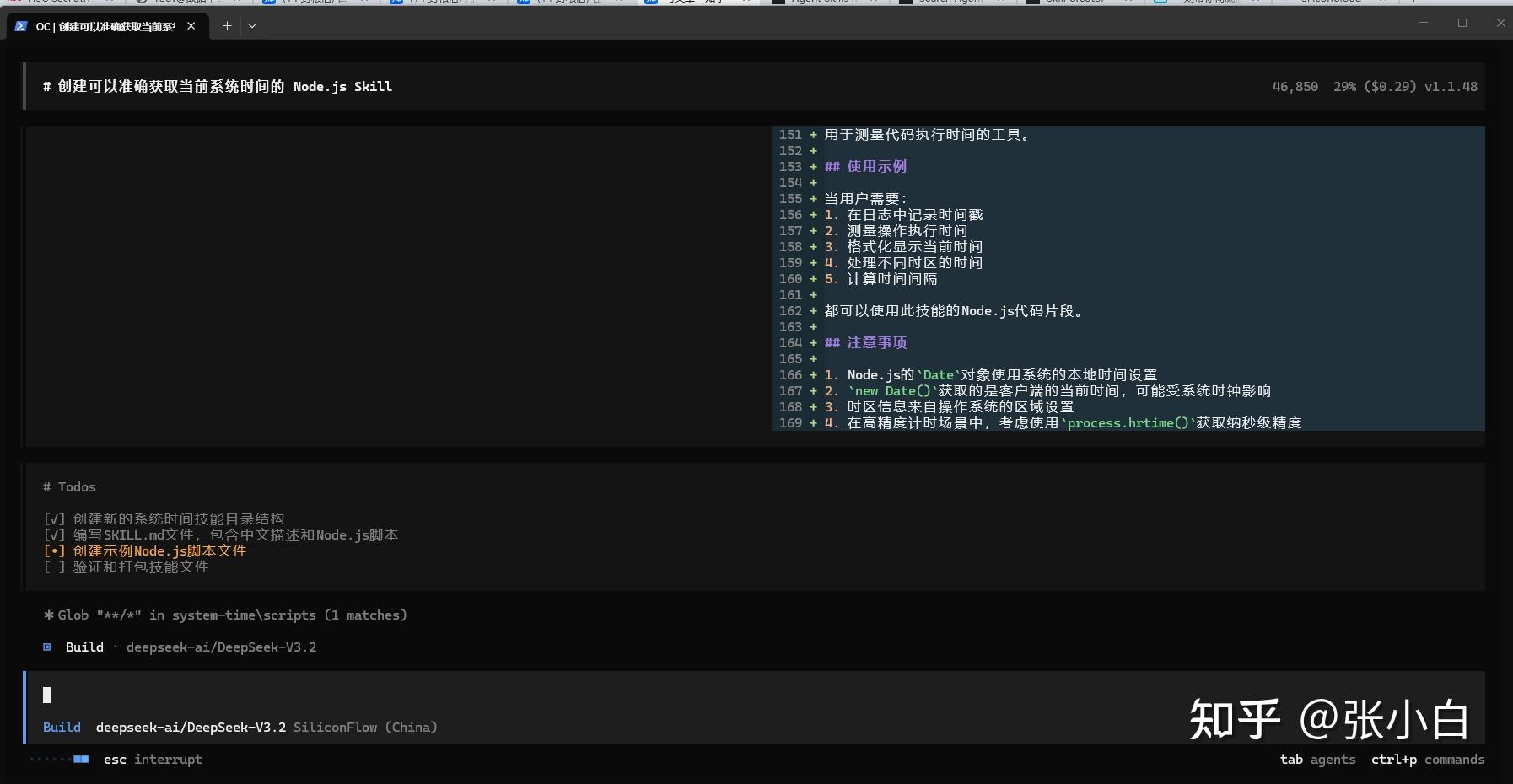The height and width of the screenshot is (784, 1513).
Task: Click the loading spinner beside esc interrupt
Action: click(59, 760)
